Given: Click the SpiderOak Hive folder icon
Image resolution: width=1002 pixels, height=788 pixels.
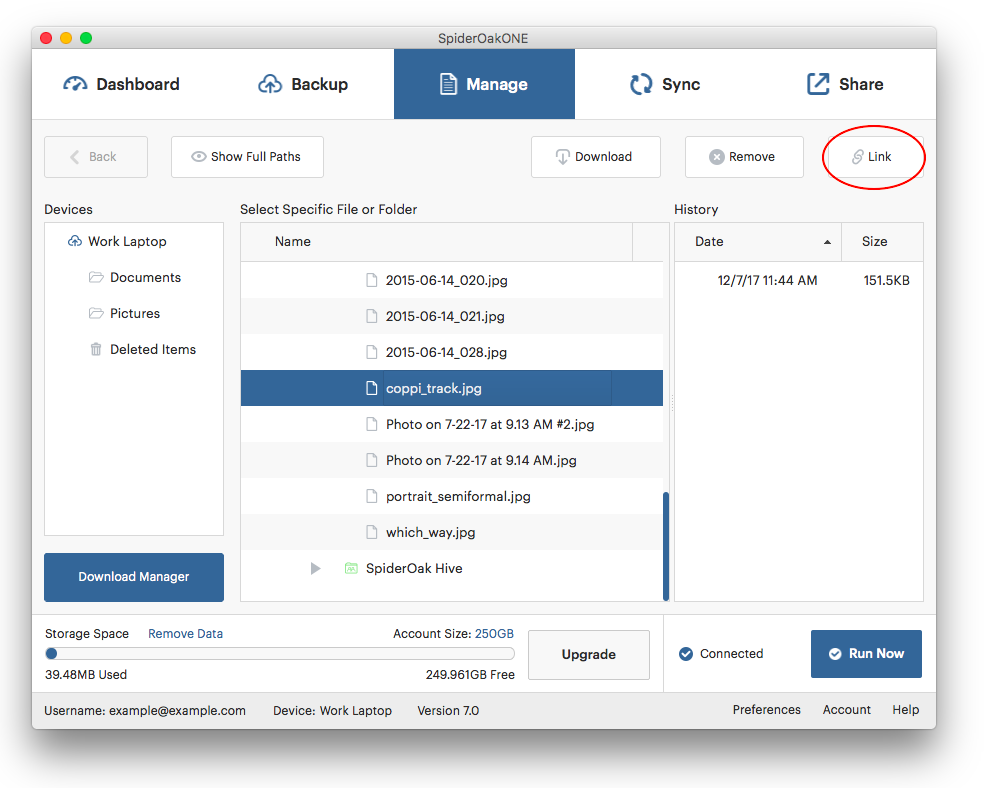Looking at the screenshot, I should point(351,568).
